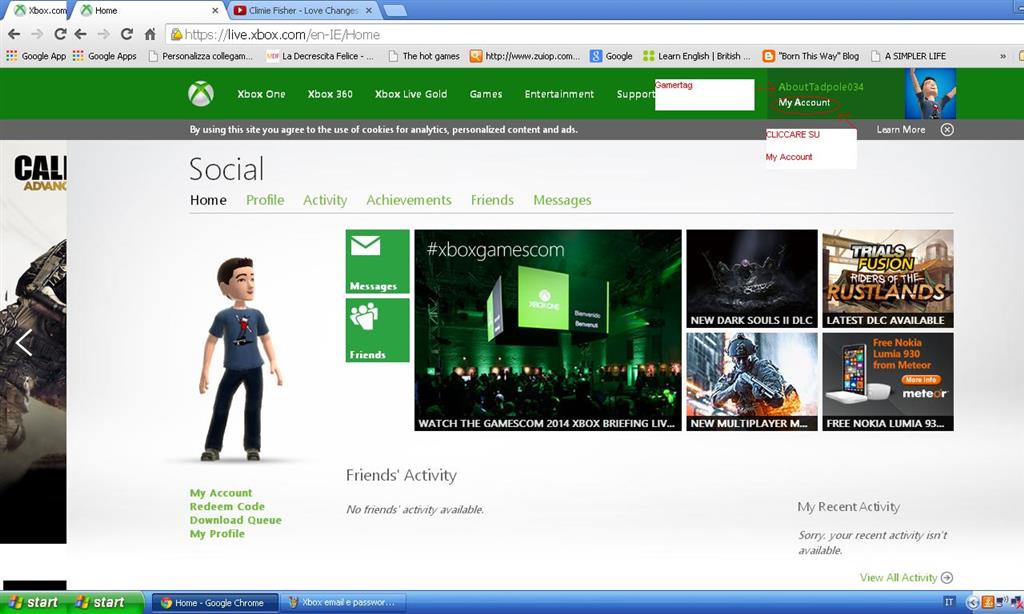1024x614 pixels.
Task: Click "Sorry, your recent activity isn't available." text
Action: [872, 543]
